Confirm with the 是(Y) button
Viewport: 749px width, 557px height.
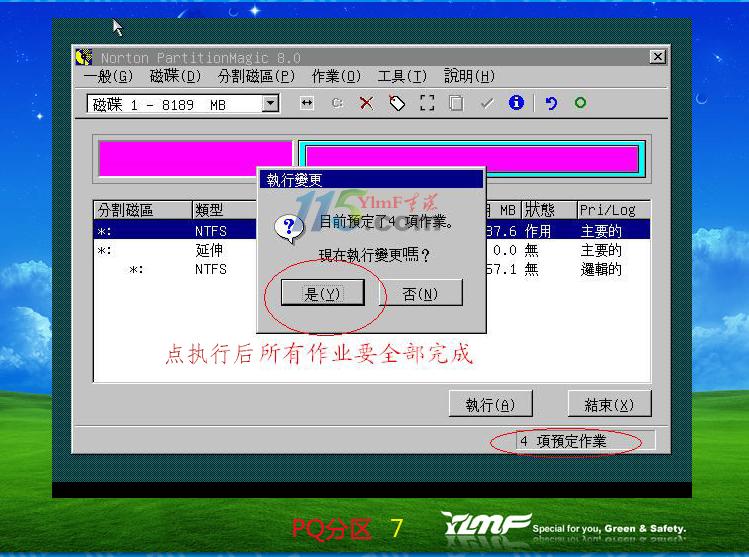323,293
